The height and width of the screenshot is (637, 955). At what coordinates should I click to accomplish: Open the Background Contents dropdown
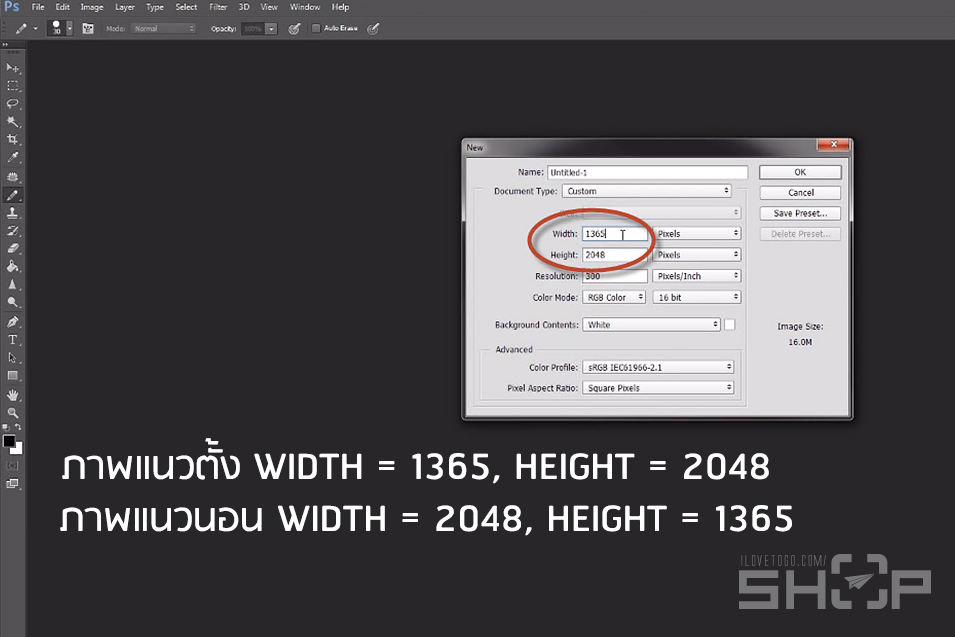point(652,325)
